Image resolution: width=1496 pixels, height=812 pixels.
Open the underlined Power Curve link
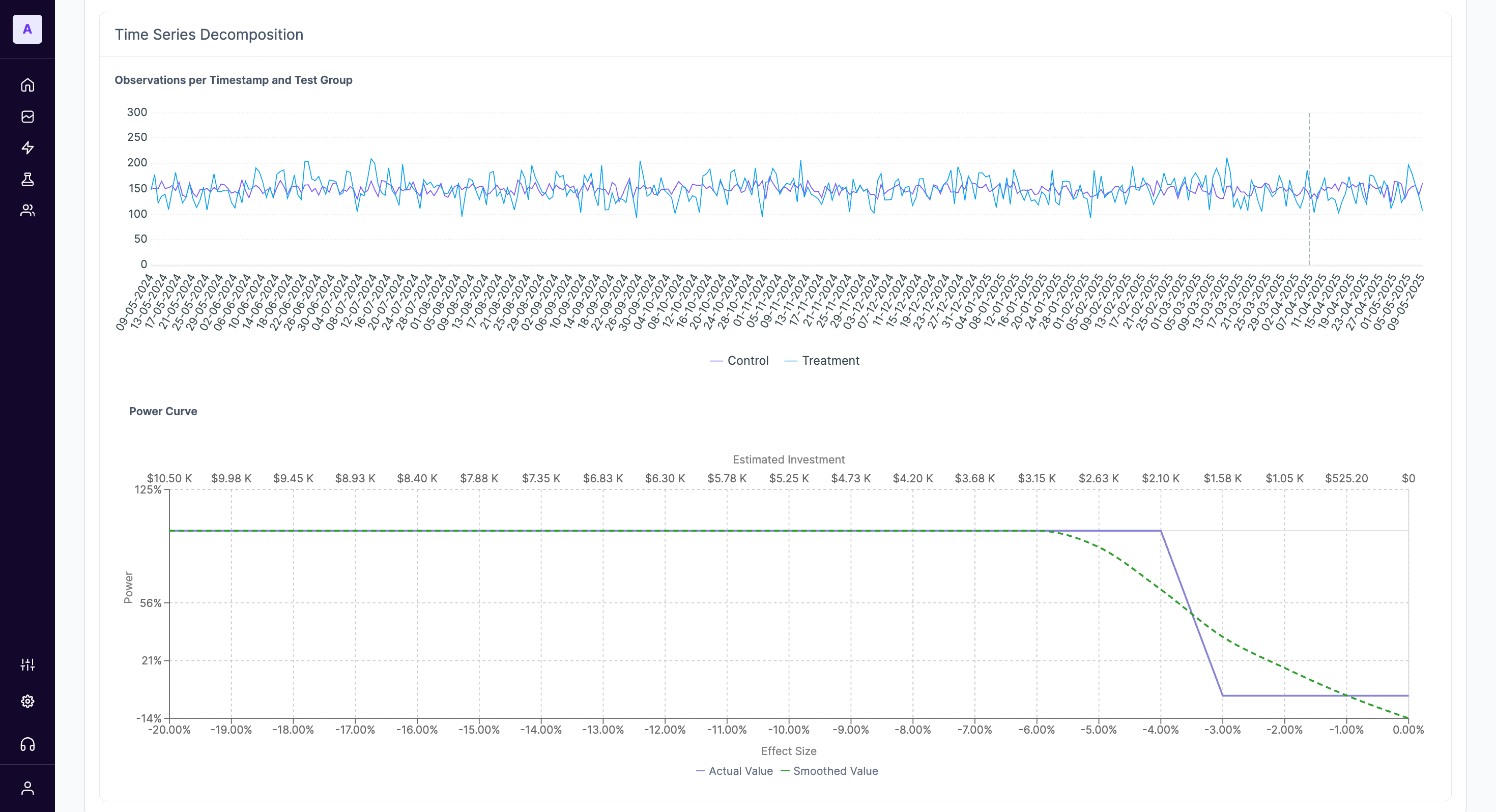click(163, 411)
